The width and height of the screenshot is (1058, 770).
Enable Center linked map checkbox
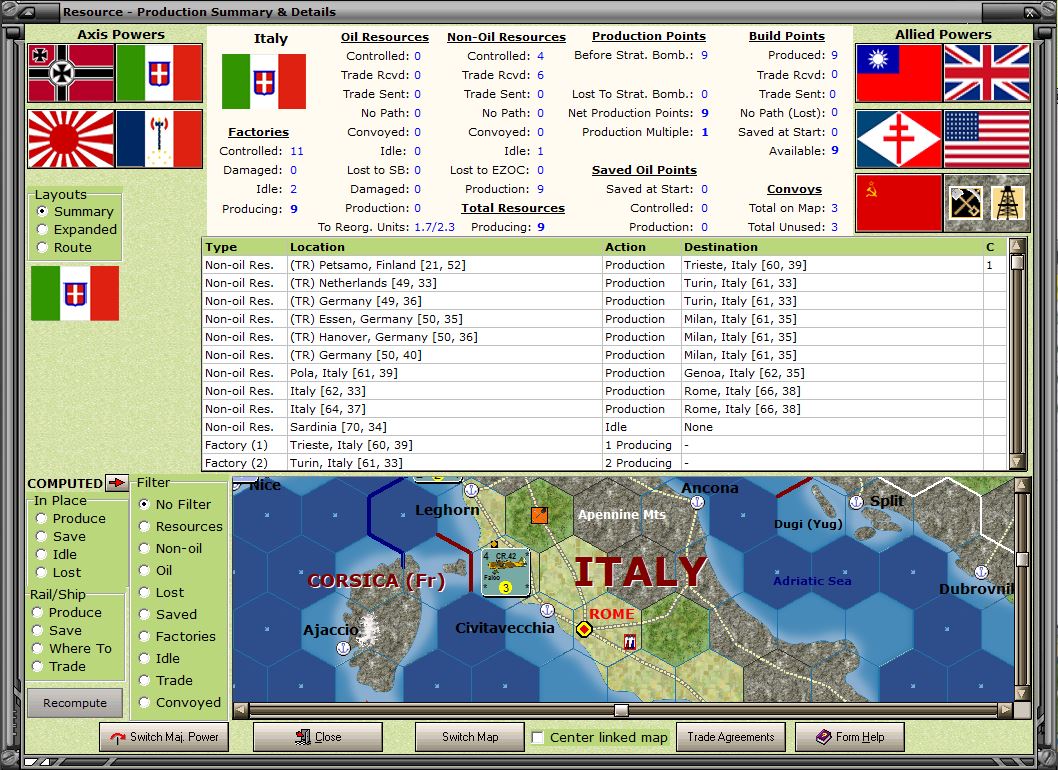click(538, 738)
